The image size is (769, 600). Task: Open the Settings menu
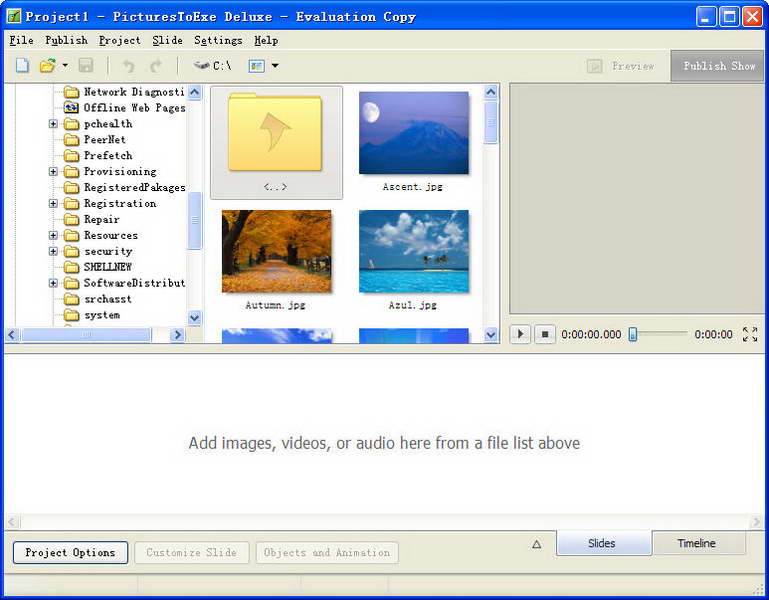(218, 40)
